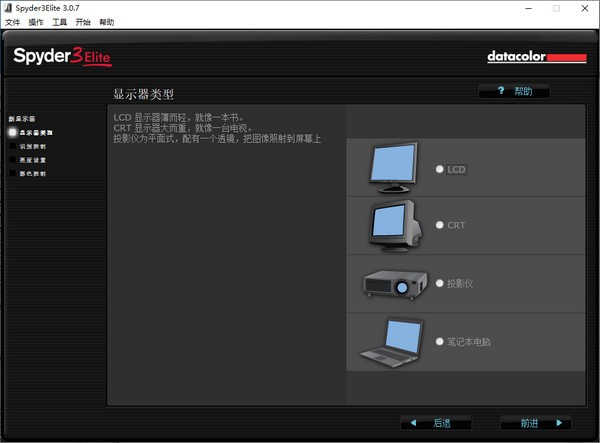Click the CRT monitor picture

(x=395, y=226)
